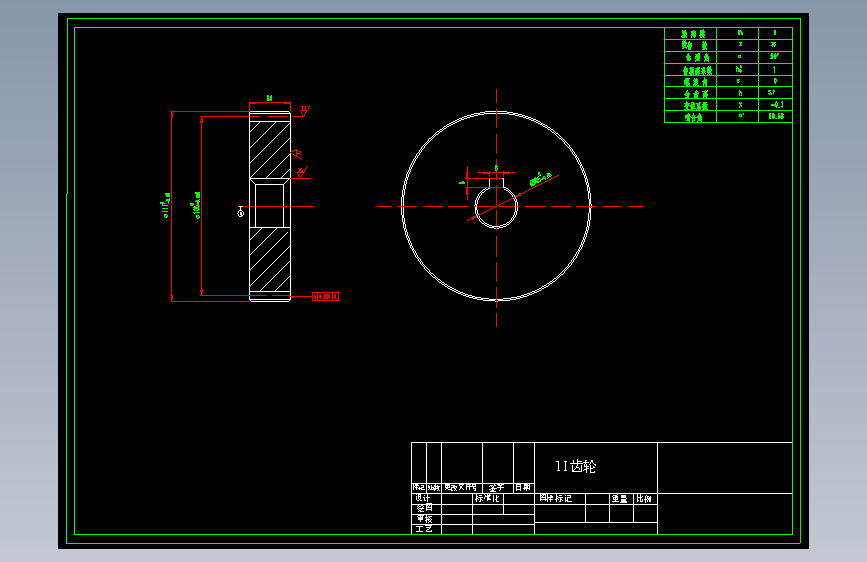This screenshot has width=867, height=562.
Task: Select the "工艺" row label
Action: point(424,529)
